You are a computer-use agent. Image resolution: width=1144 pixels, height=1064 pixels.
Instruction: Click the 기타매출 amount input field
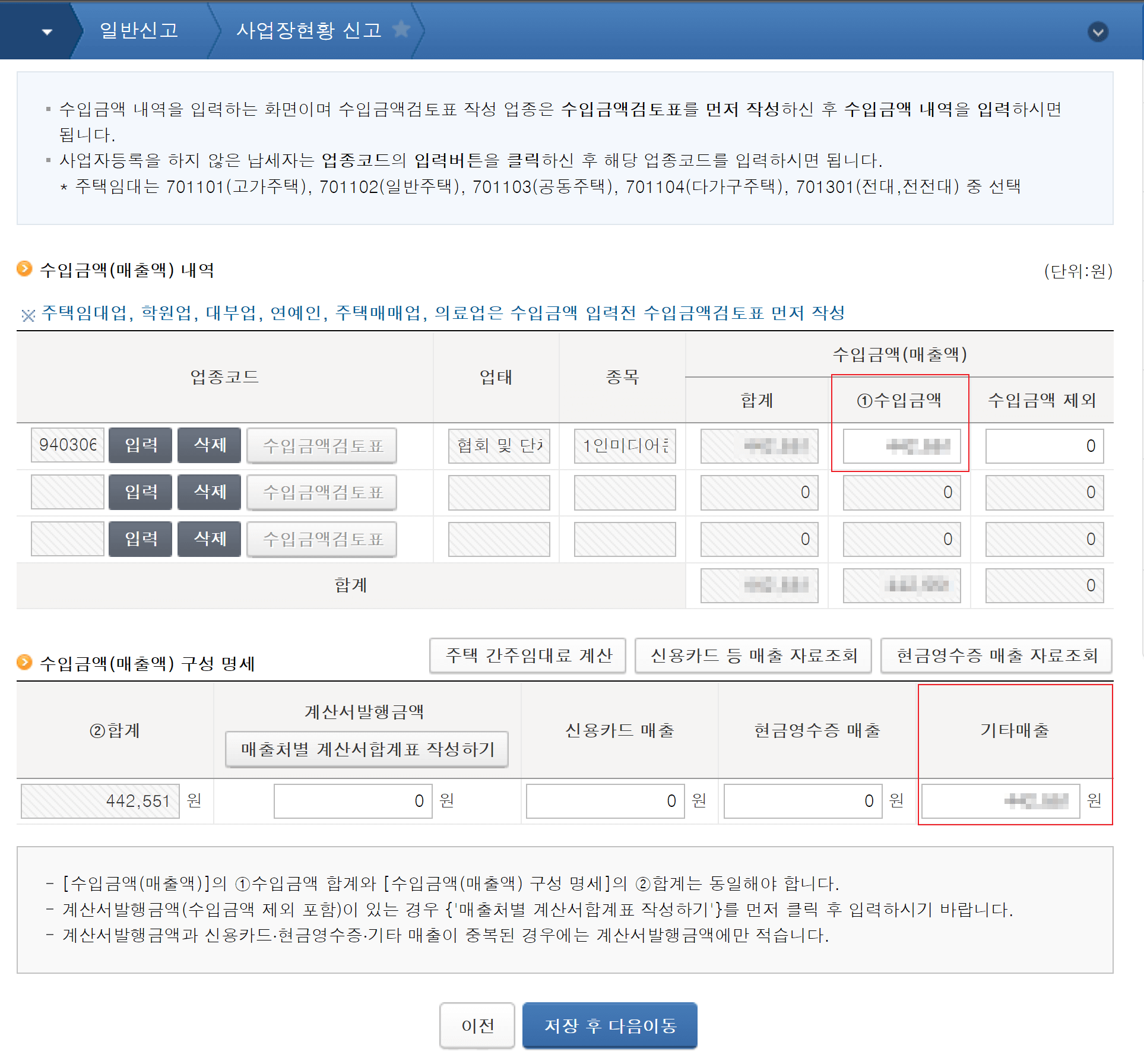click(x=1000, y=801)
